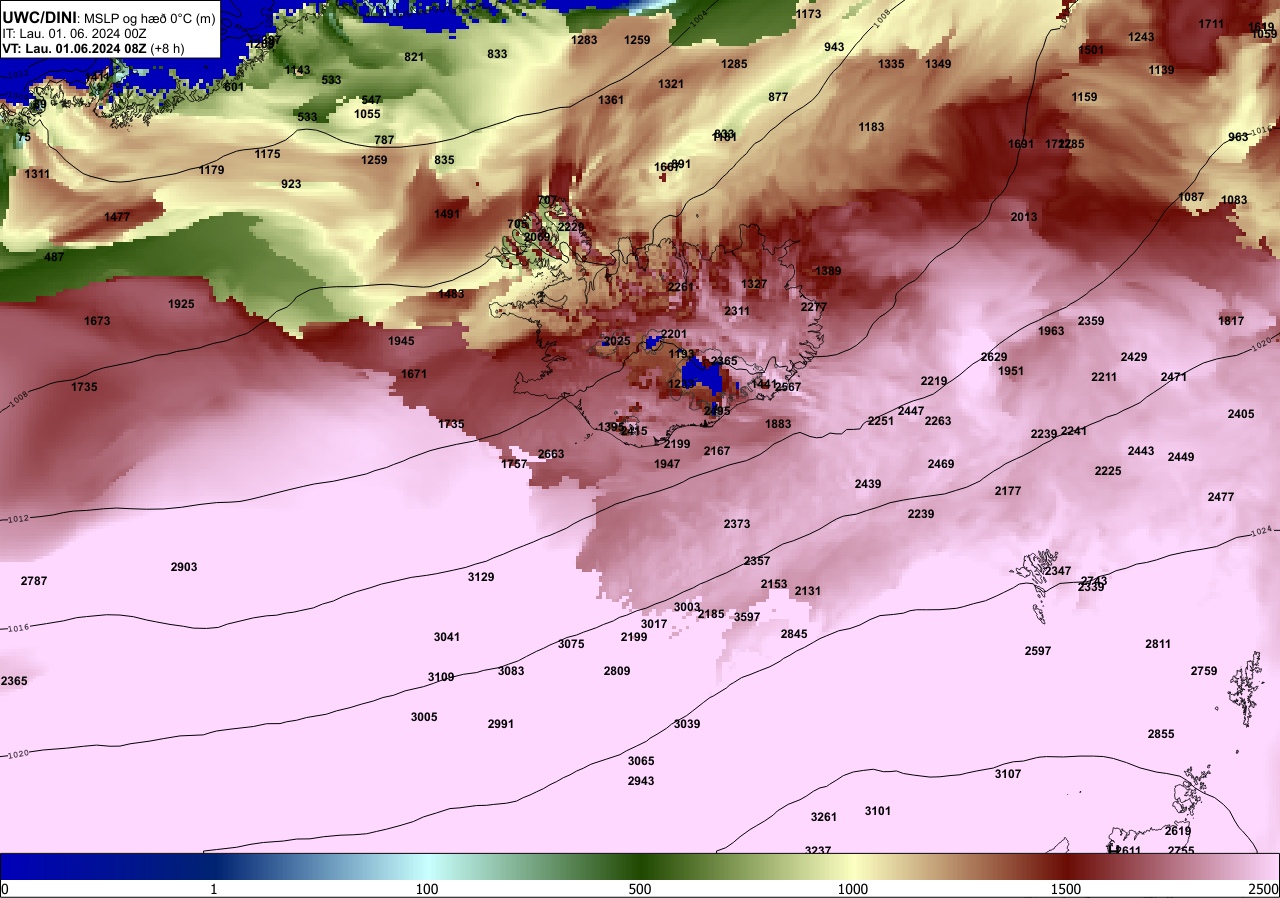
Task: Click the UWC/DINI title text
Action: click(x=39, y=17)
